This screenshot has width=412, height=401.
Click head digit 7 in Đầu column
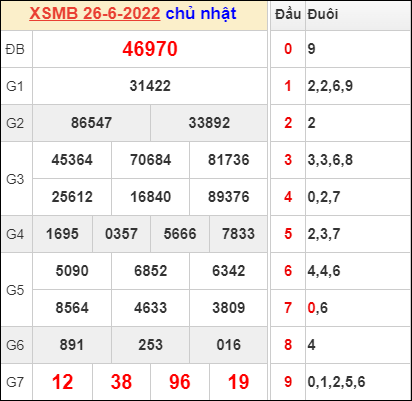pos(288,308)
